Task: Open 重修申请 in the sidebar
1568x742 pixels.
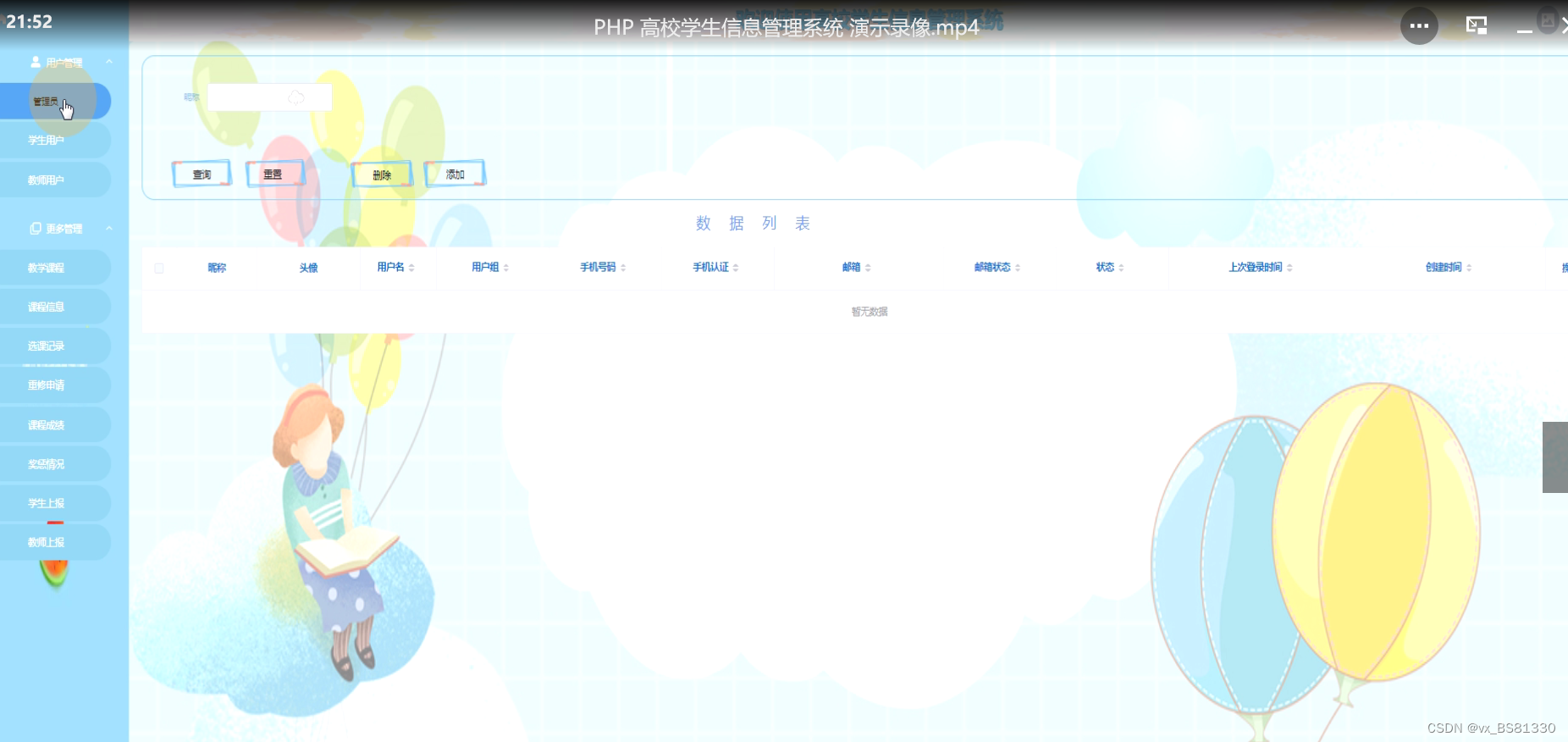Action: [x=55, y=385]
